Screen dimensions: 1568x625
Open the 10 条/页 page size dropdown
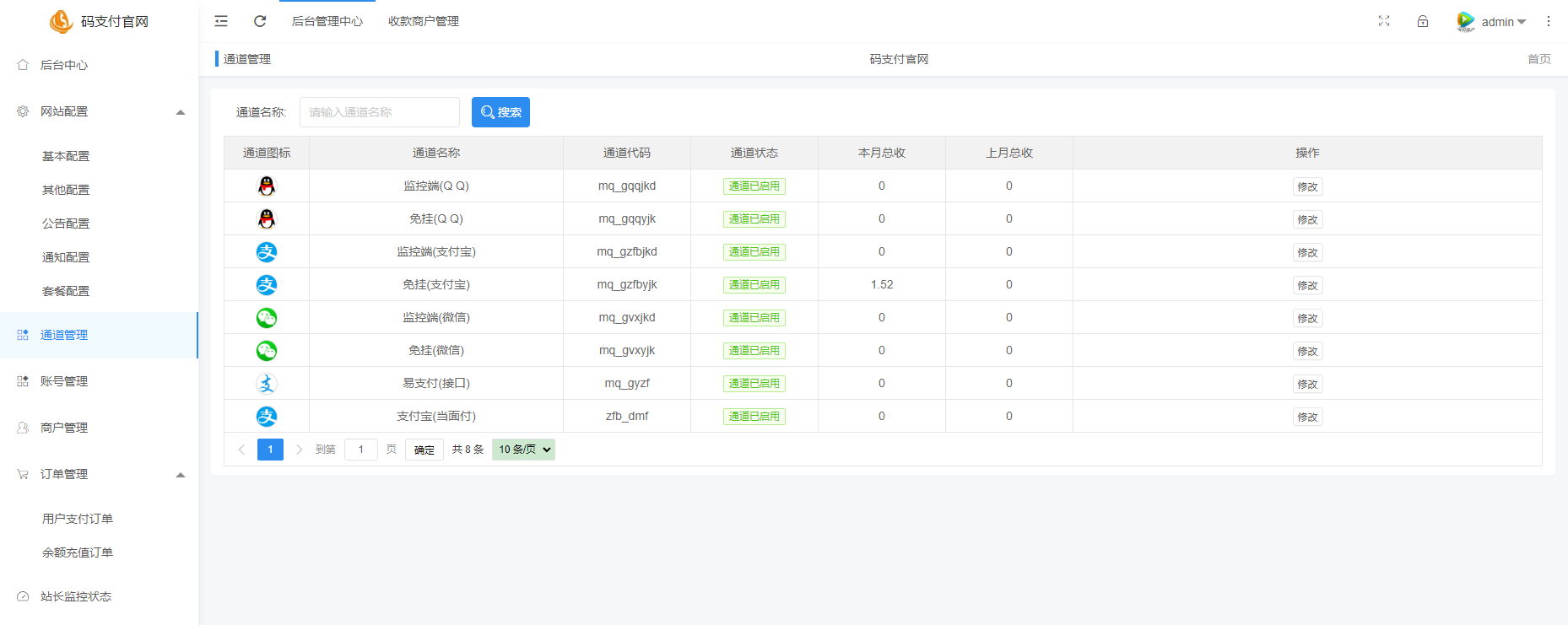523,450
